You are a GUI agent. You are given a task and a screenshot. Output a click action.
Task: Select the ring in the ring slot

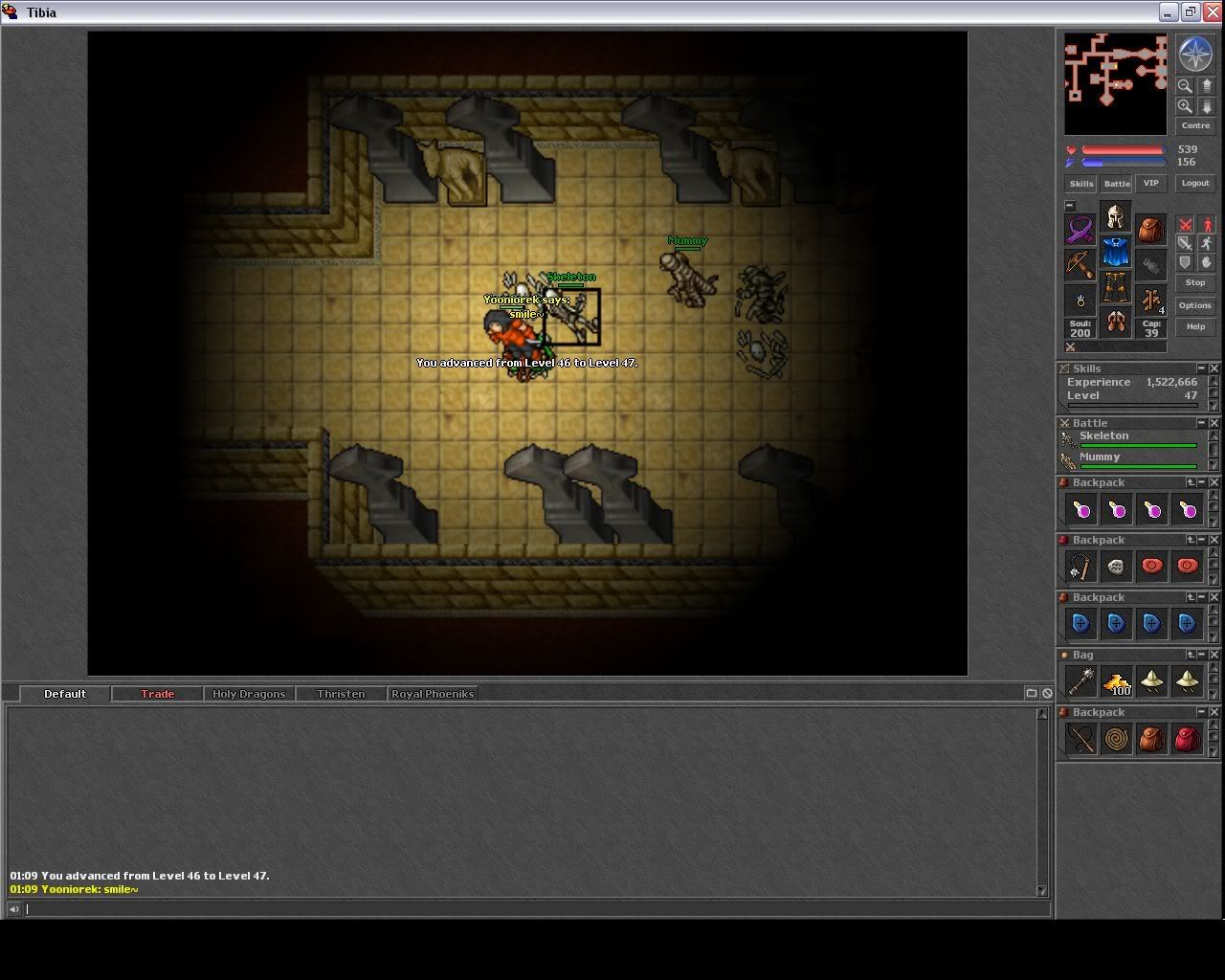click(x=1080, y=301)
